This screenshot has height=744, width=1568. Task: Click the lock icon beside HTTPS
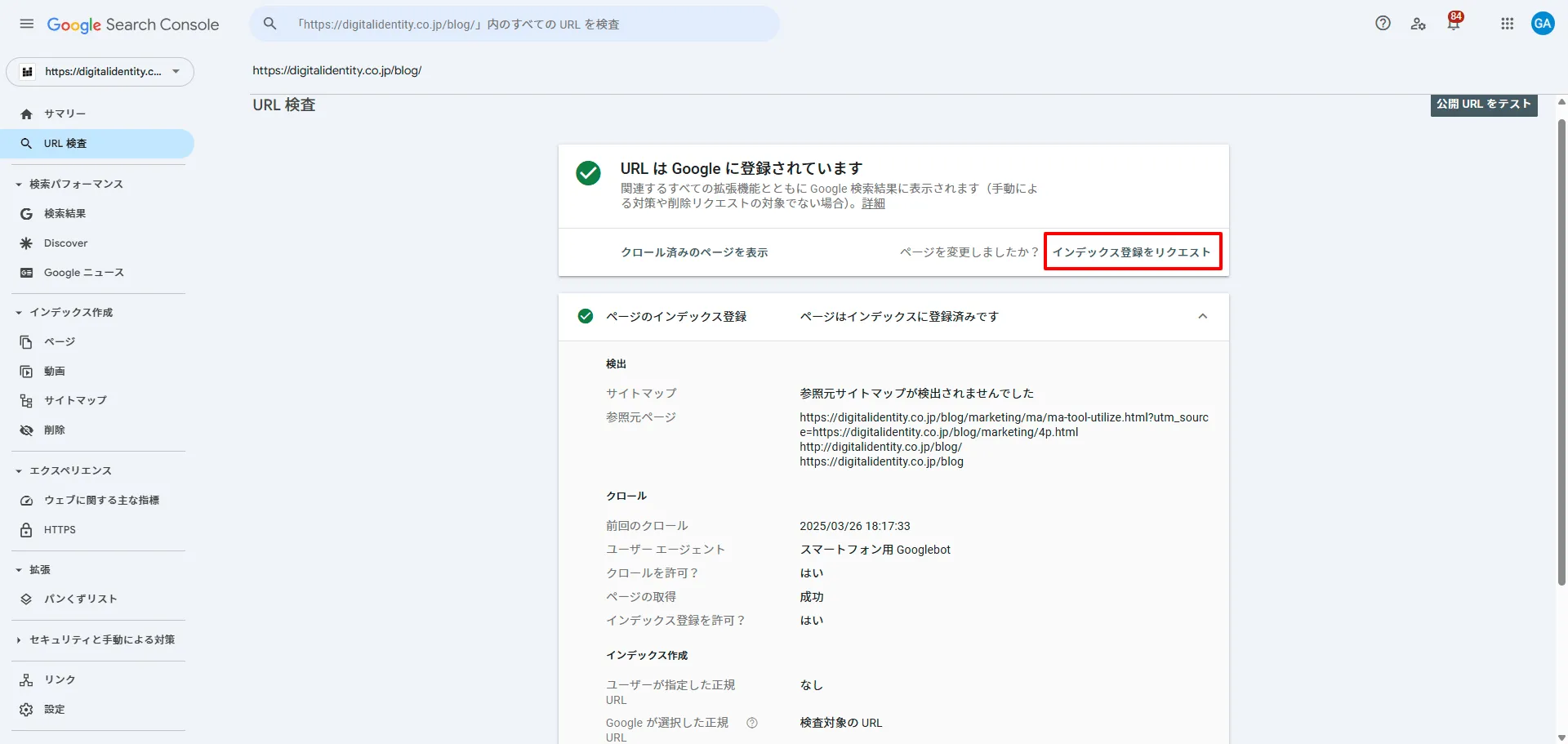click(x=26, y=530)
